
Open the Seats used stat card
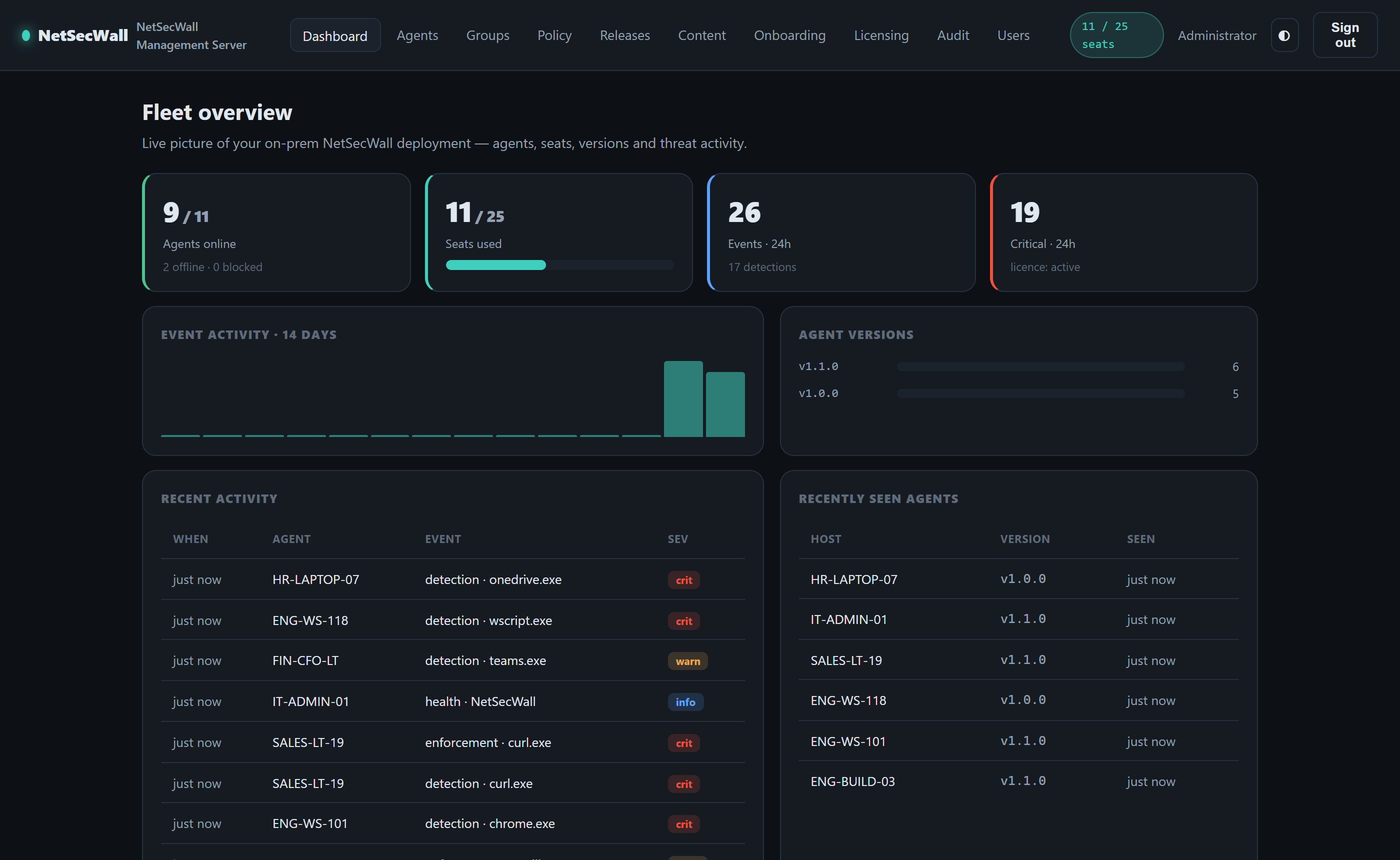coord(559,232)
